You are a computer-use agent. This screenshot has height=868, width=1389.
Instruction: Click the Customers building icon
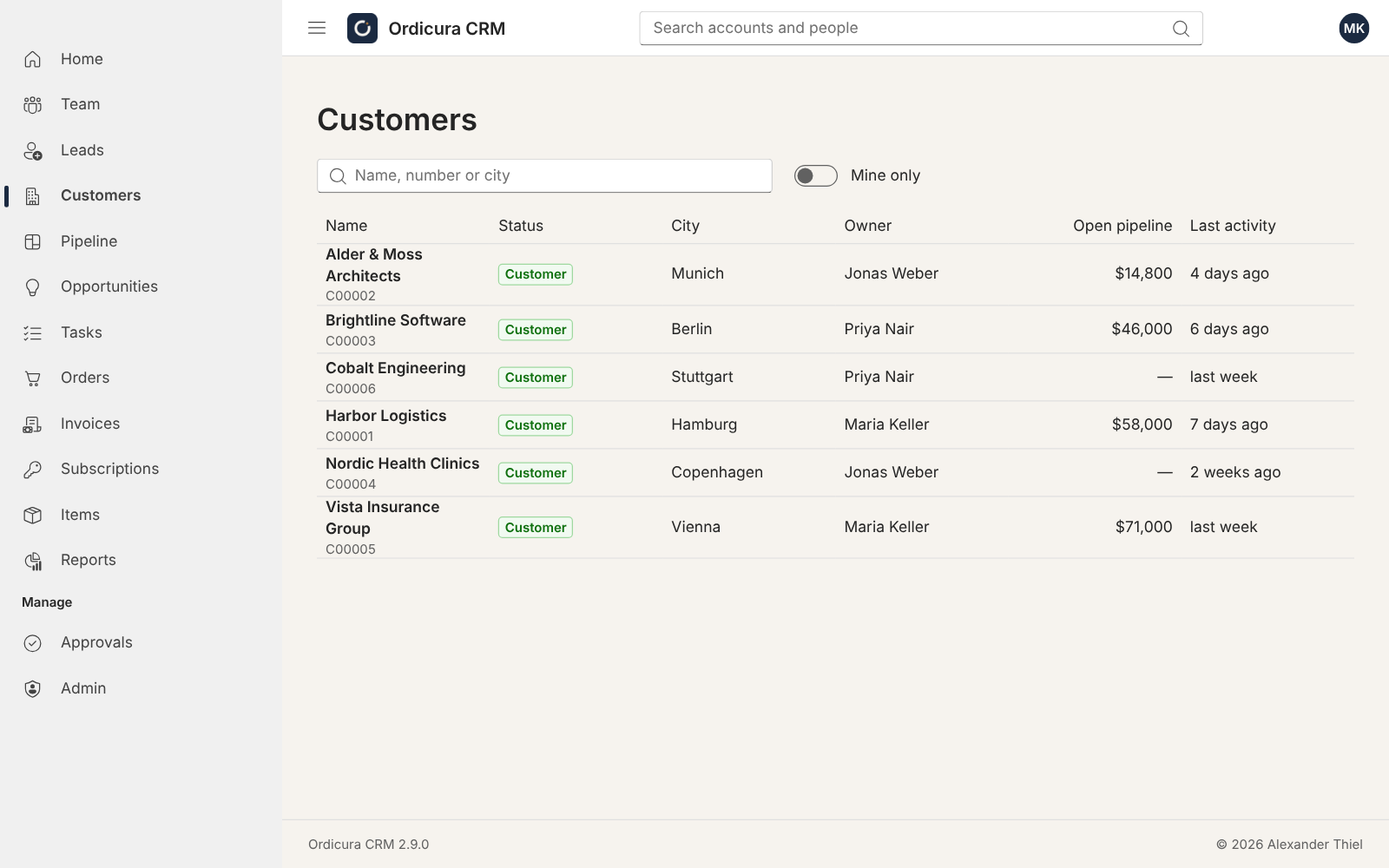click(x=33, y=196)
